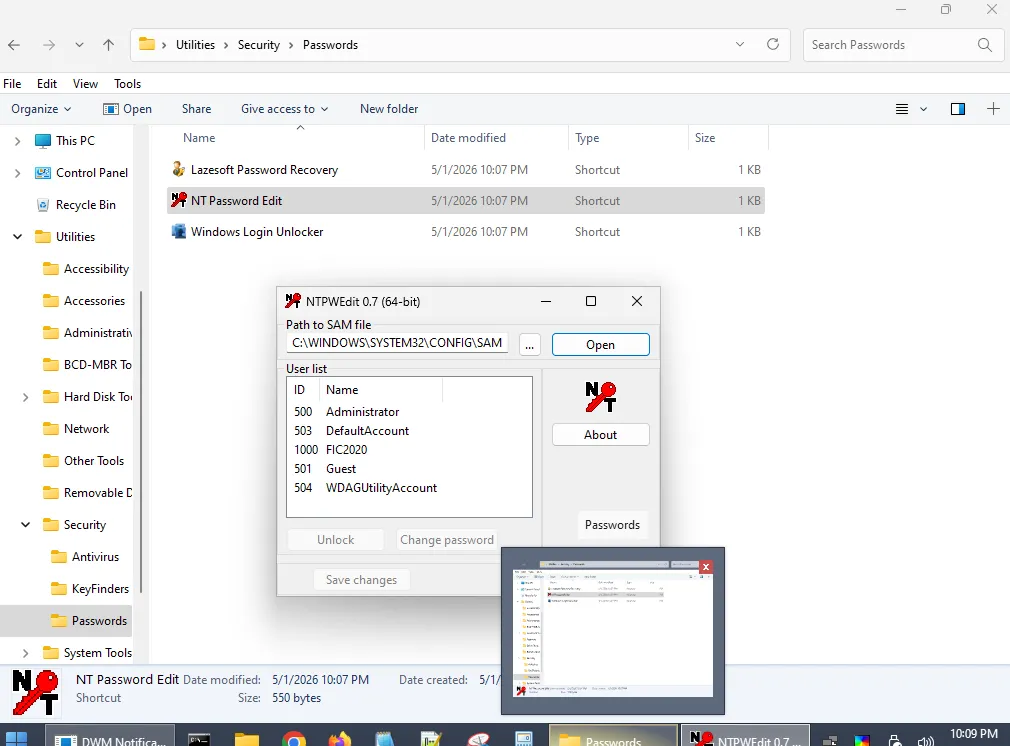Click the Lazesoft Password Recovery shortcut icon
1010x746 pixels.
coord(178,169)
